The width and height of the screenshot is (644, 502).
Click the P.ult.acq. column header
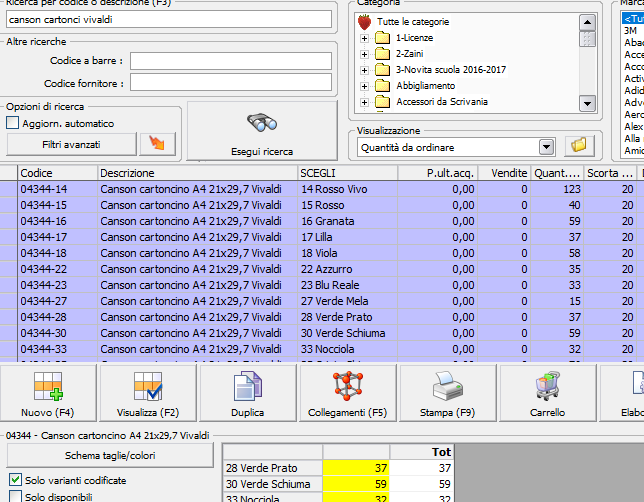tap(438, 173)
